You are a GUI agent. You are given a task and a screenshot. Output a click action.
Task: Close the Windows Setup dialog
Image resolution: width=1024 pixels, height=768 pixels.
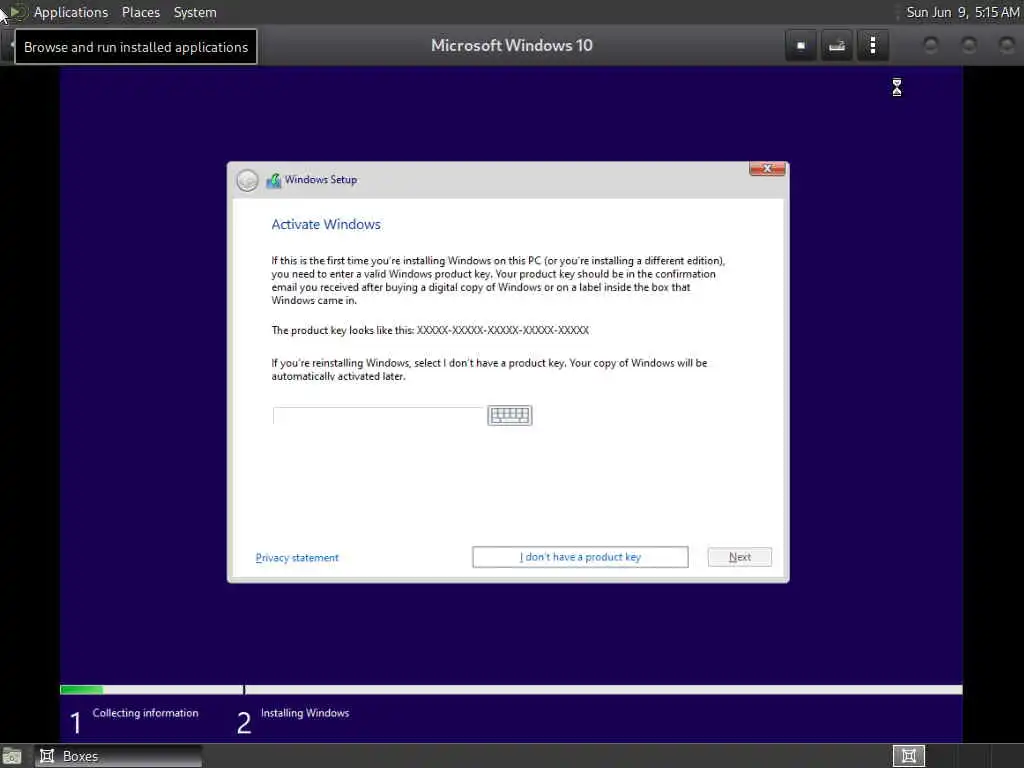(767, 169)
